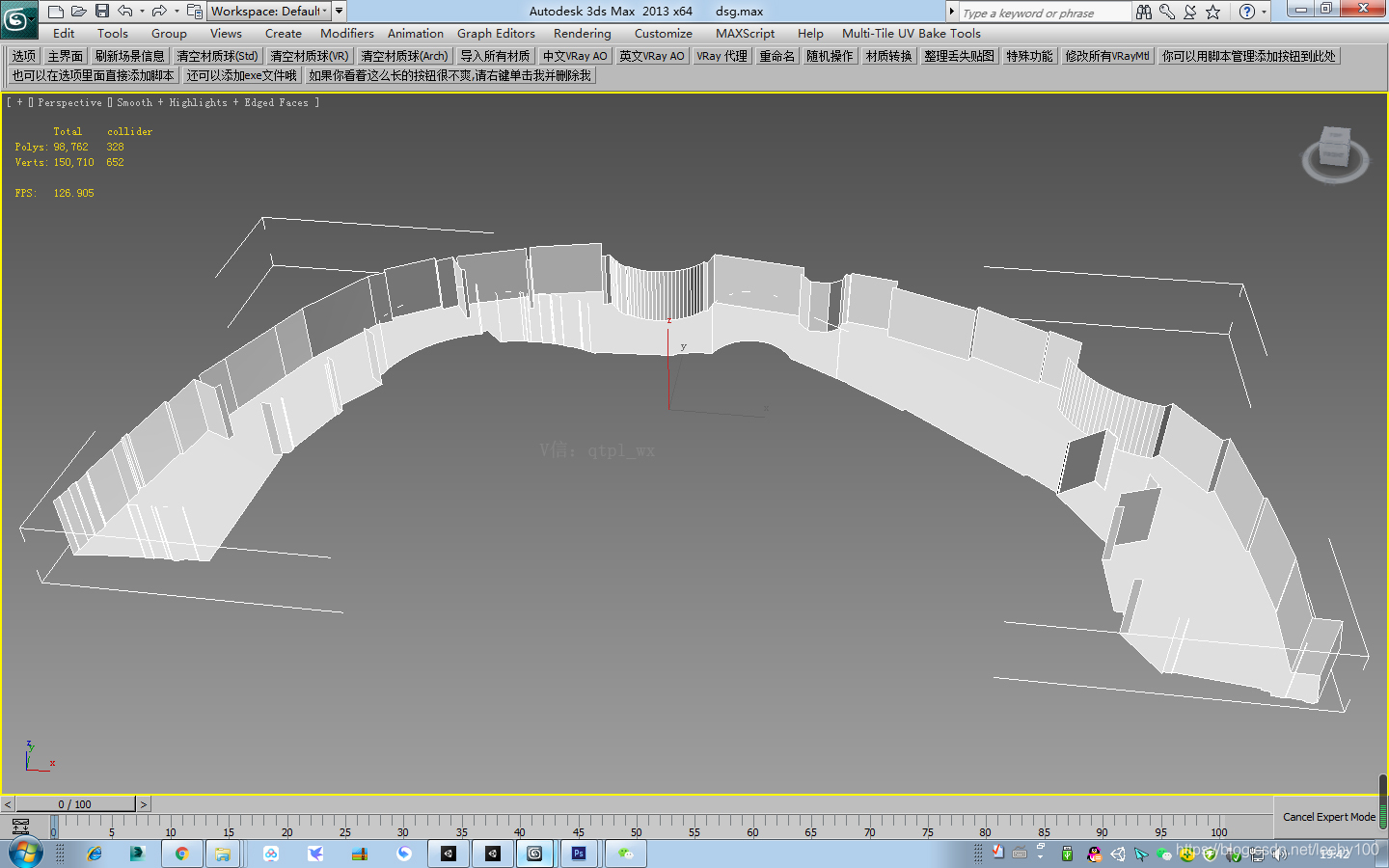Image resolution: width=1389 pixels, height=868 pixels.
Task: Expand the help dropdown arrow
Action: point(1265,12)
